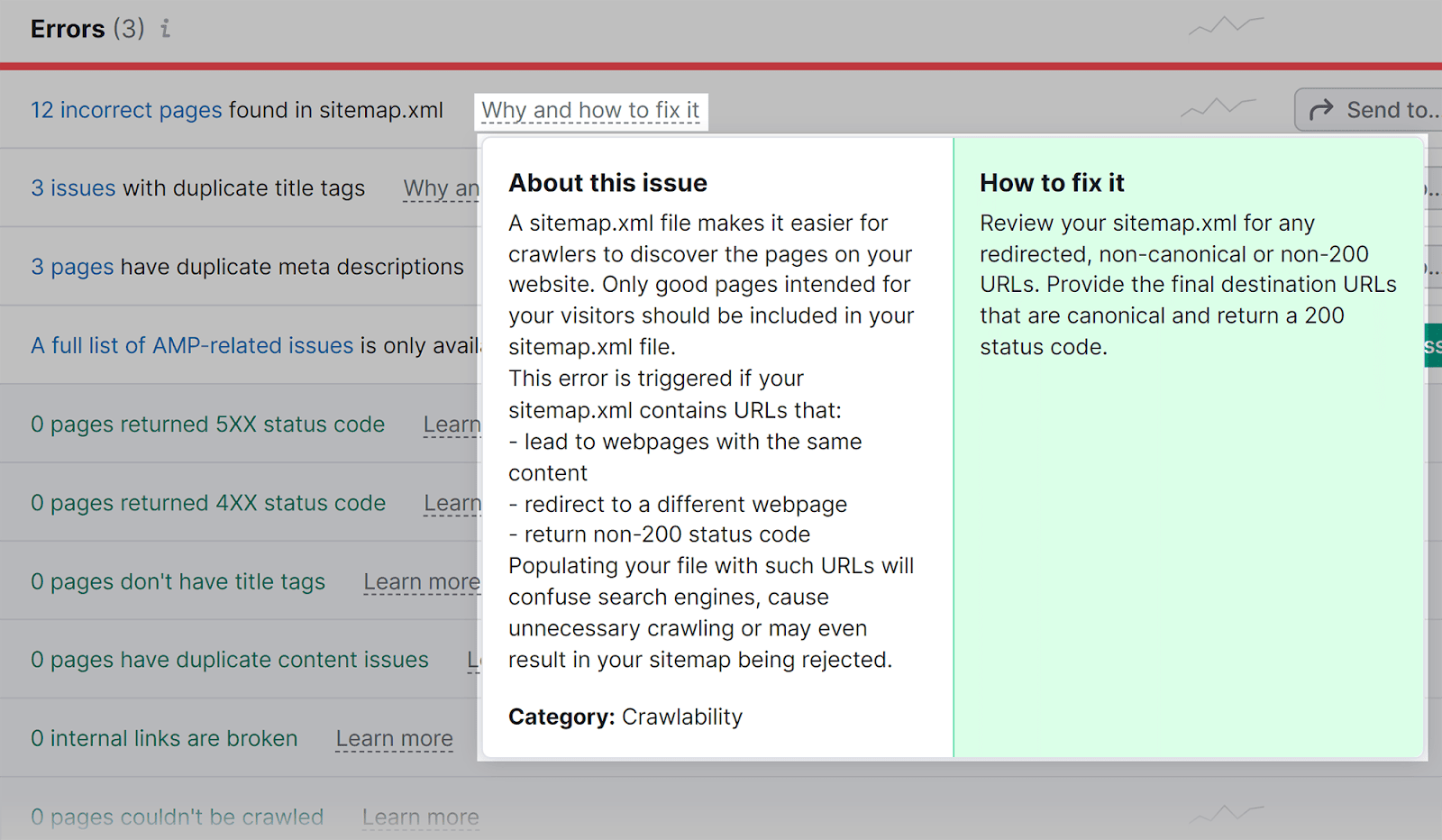
Task: Expand Why and how to fix it for sitemap errors
Action: 590,109
